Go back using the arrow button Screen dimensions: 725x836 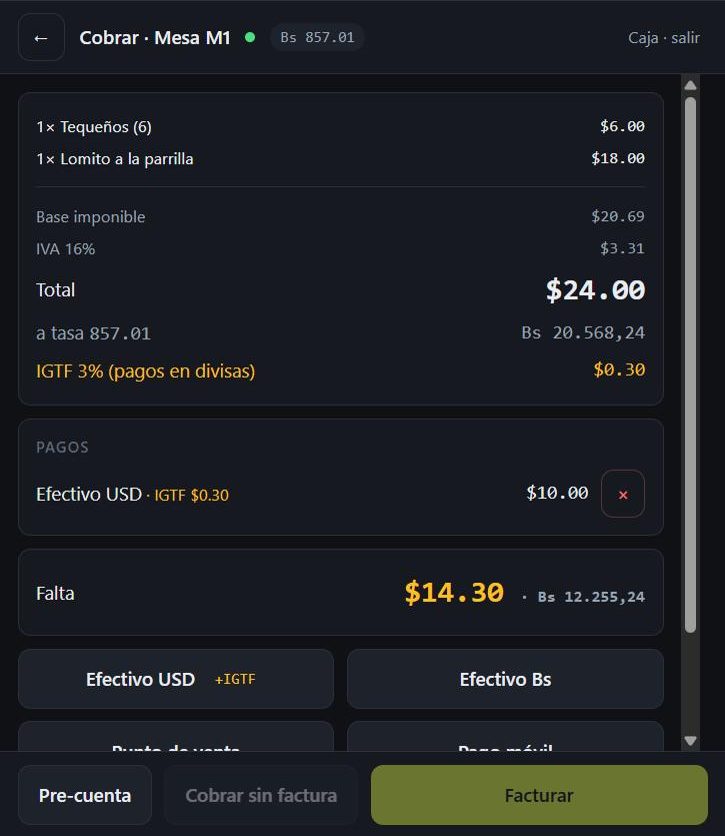pos(41,37)
